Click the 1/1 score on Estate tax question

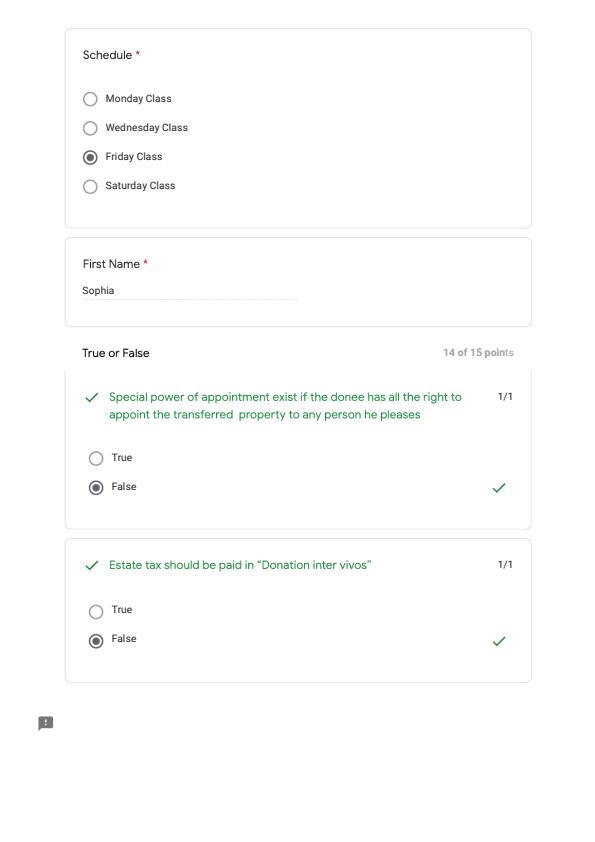[x=505, y=564]
